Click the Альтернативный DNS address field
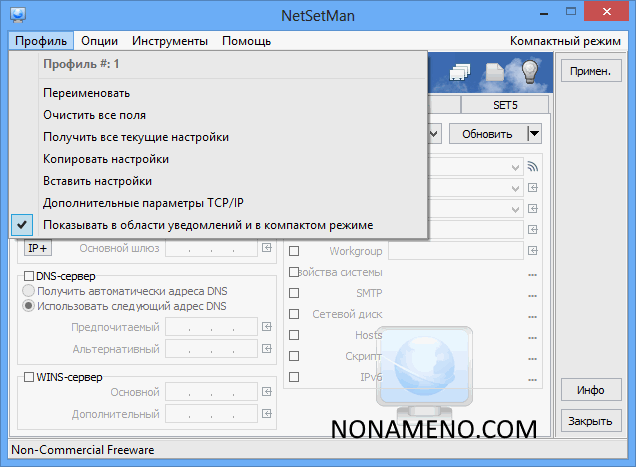The height and width of the screenshot is (467, 636). click(x=211, y=348)
